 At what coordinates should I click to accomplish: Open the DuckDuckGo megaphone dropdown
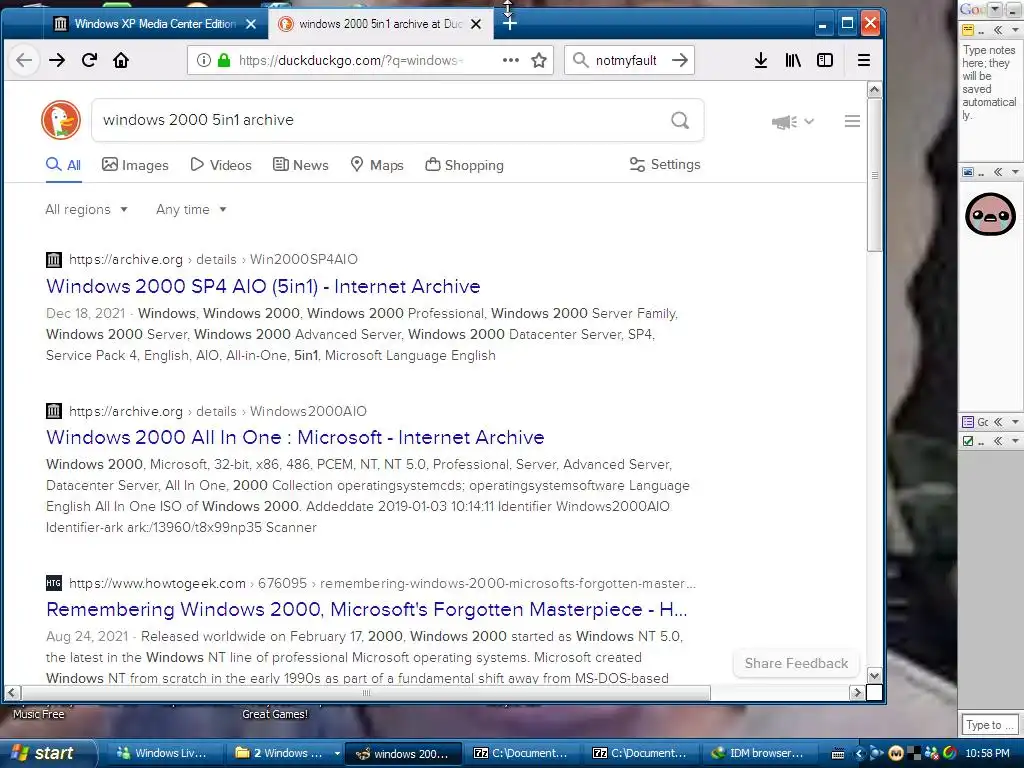pos(792,121)
